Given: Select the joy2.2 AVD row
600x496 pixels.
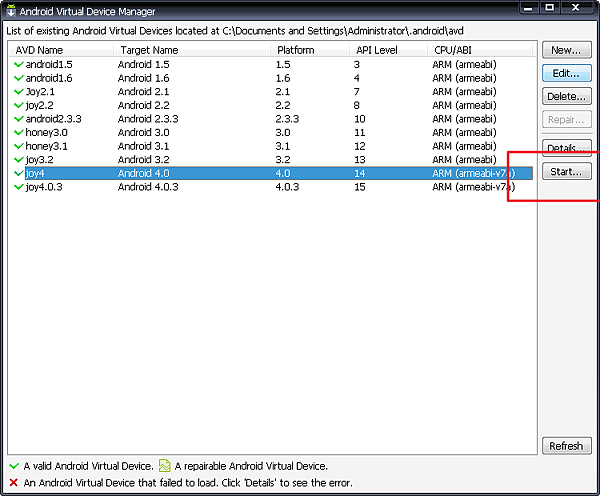Looking at the screenshot, I should pos(270,105).
